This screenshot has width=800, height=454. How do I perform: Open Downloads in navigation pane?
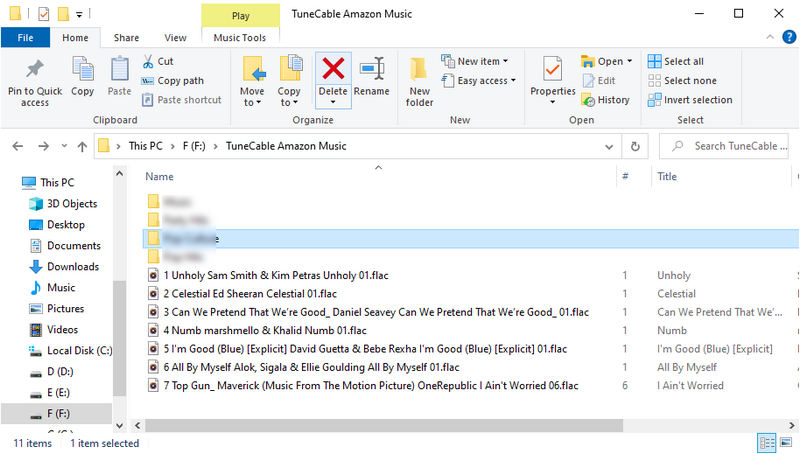point(64,267)
